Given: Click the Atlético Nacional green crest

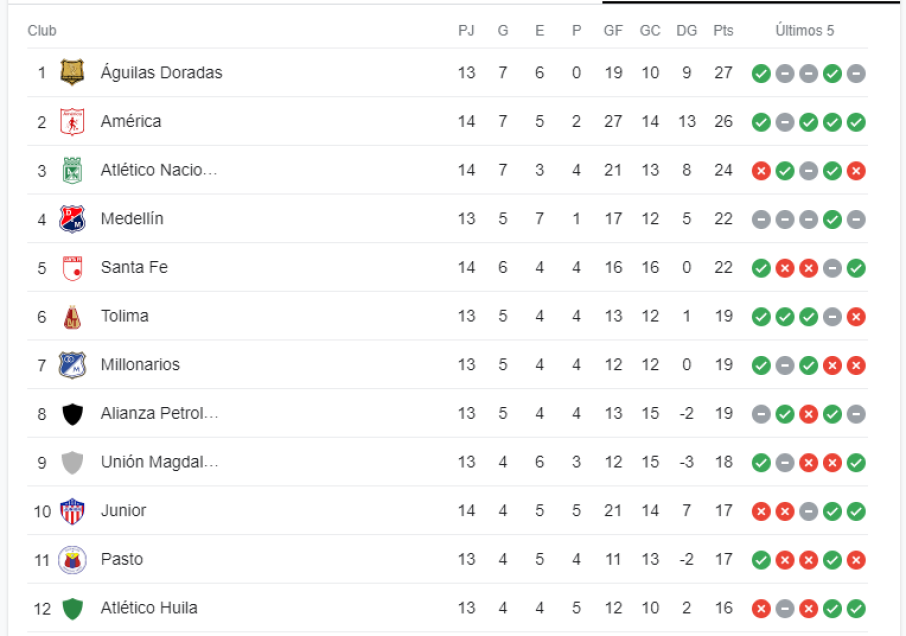Looking at the screenshot, I should click(72, 170).
